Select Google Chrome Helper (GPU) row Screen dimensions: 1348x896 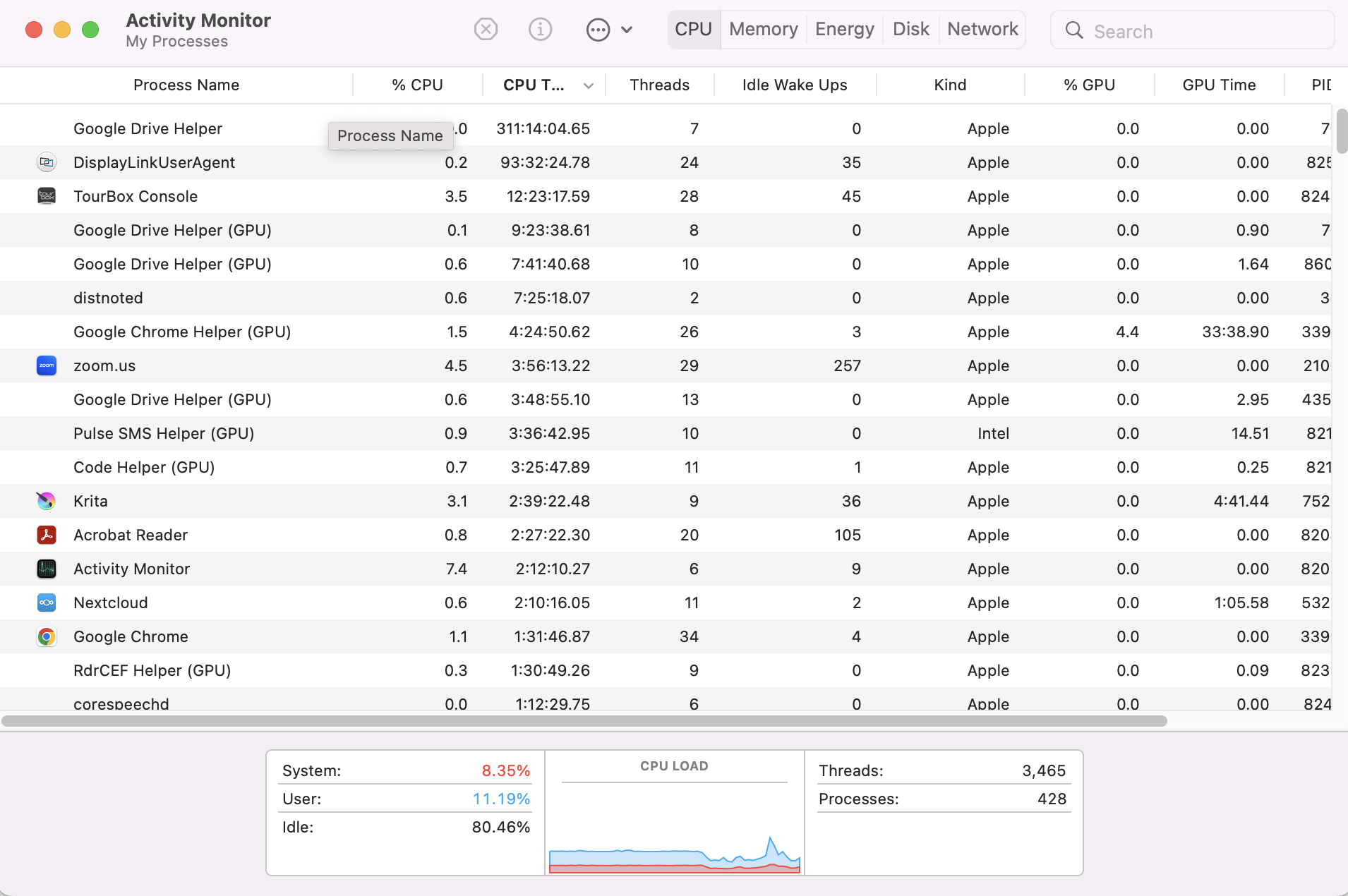(x=666, y=332)
